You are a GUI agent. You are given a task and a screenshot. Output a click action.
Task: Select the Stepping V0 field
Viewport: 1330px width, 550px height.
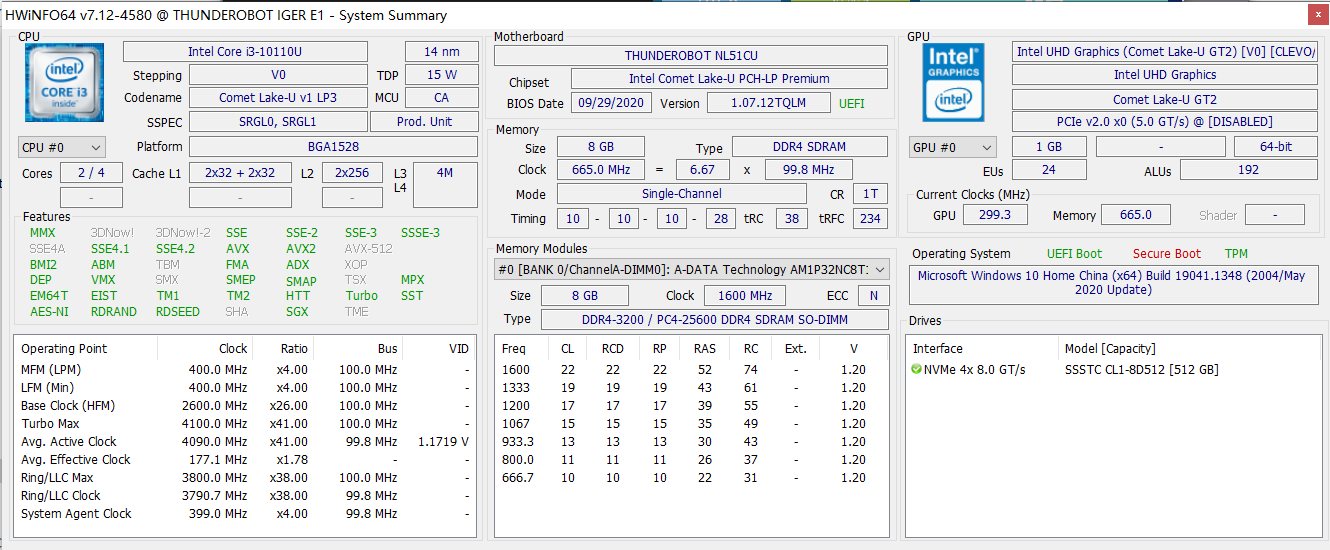point(278,75)
